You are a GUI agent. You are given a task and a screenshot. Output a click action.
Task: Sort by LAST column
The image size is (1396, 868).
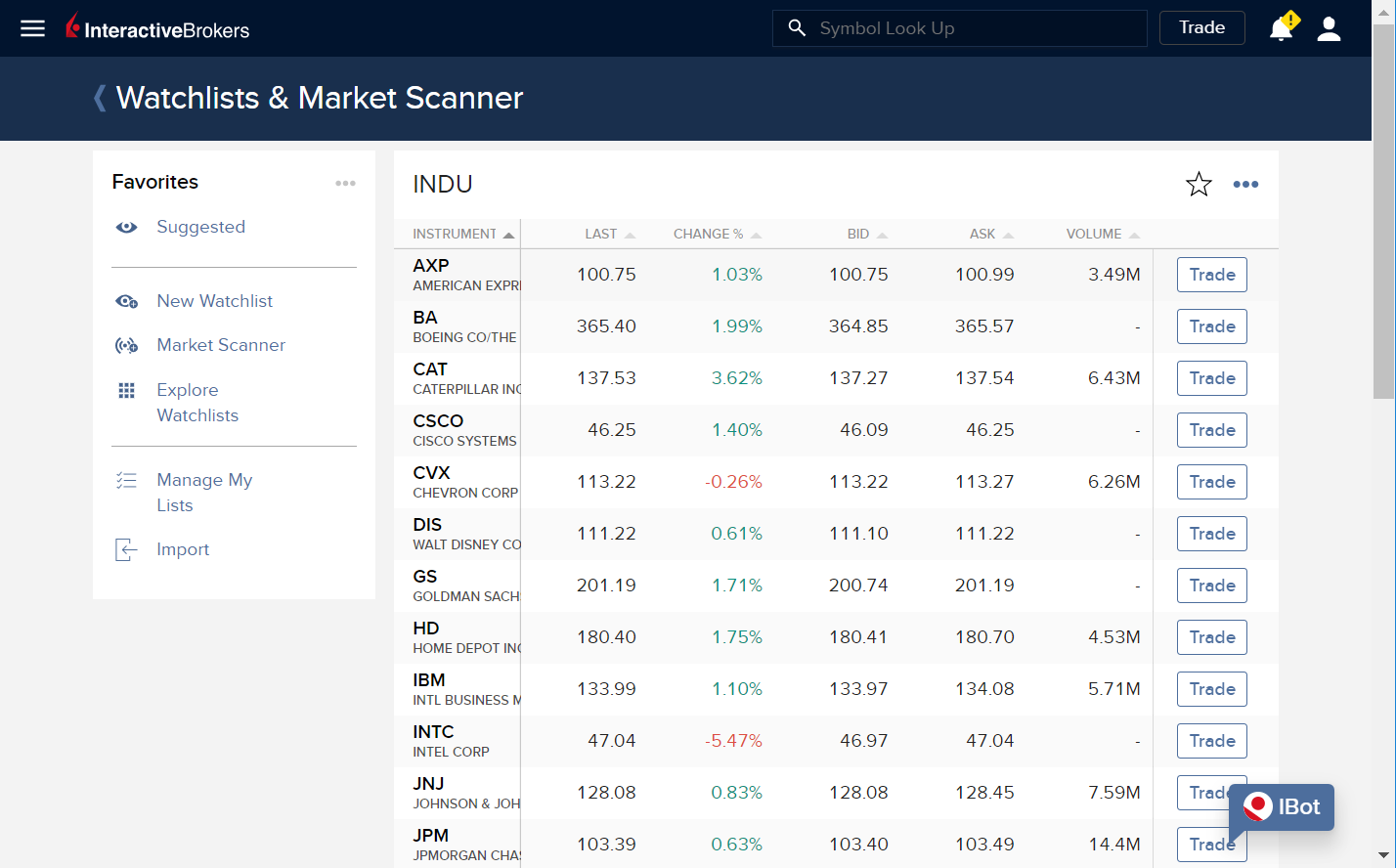(610, 234)
